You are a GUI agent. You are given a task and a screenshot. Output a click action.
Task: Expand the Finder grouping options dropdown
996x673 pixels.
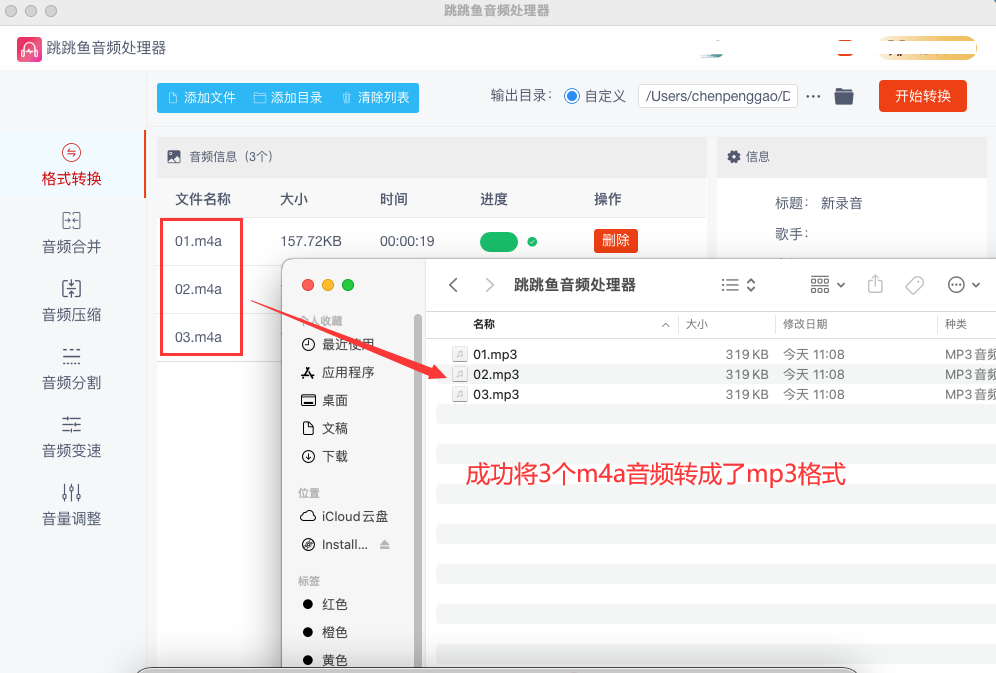pyautogui.click(x=828, y=285)
